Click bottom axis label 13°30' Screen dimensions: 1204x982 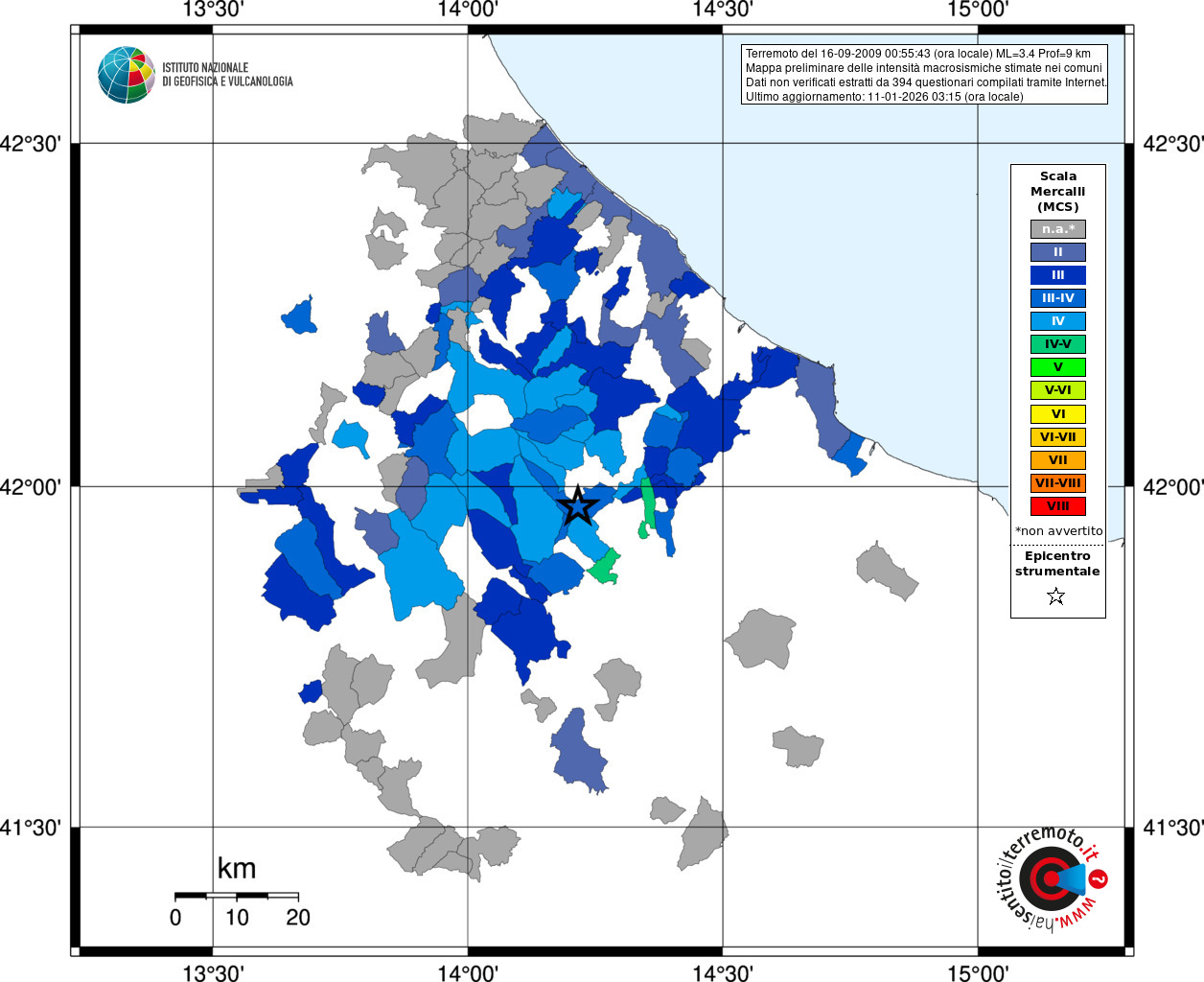213,972
